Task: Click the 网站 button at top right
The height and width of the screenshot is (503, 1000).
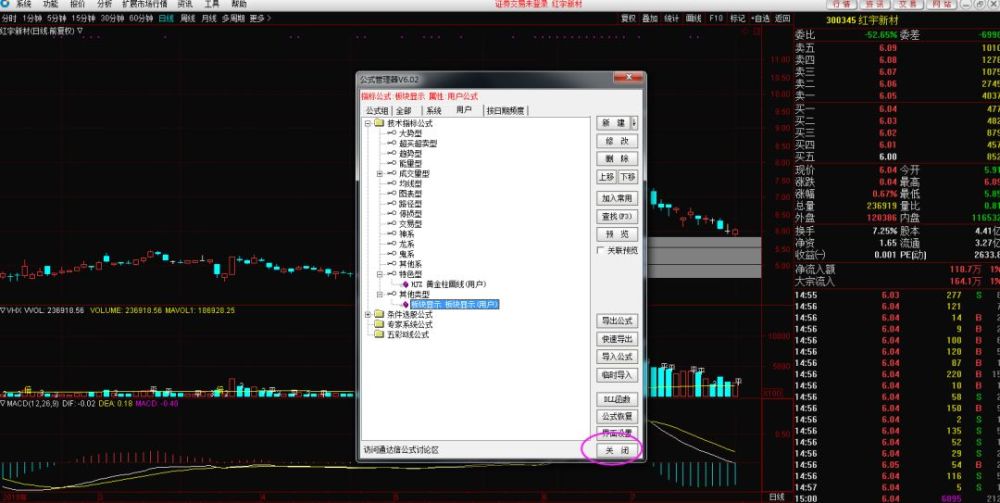Action: pos(941,4)
